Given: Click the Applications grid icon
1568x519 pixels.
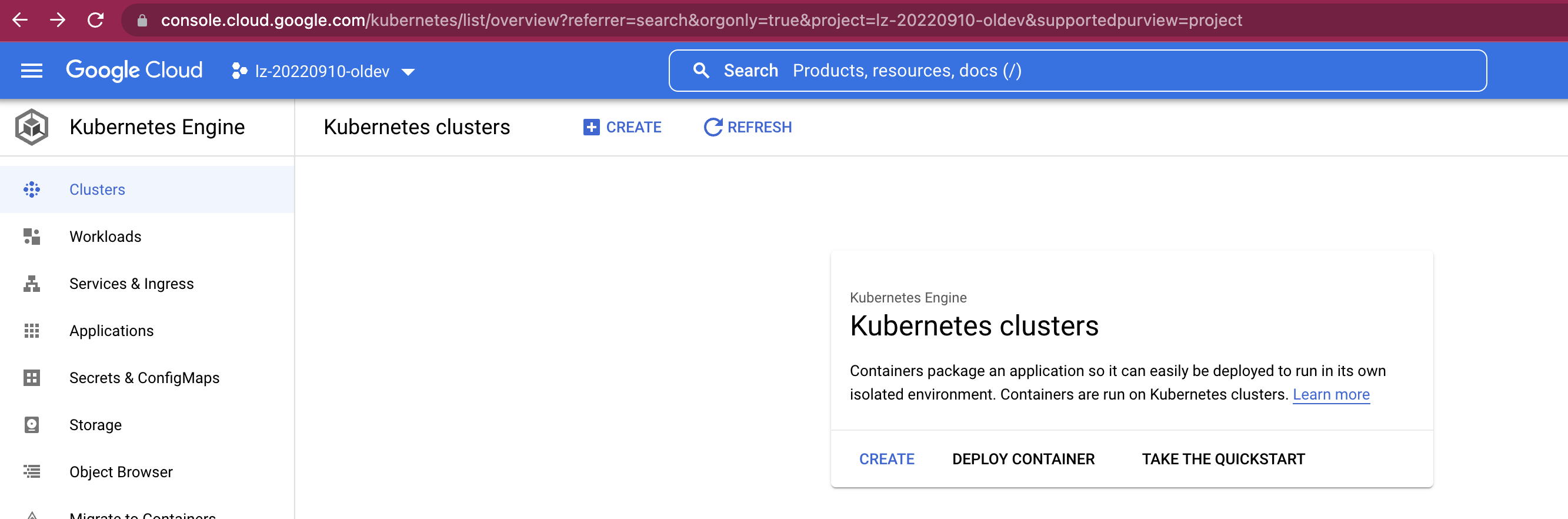Looking at the screenshot, I should (32, 330).
